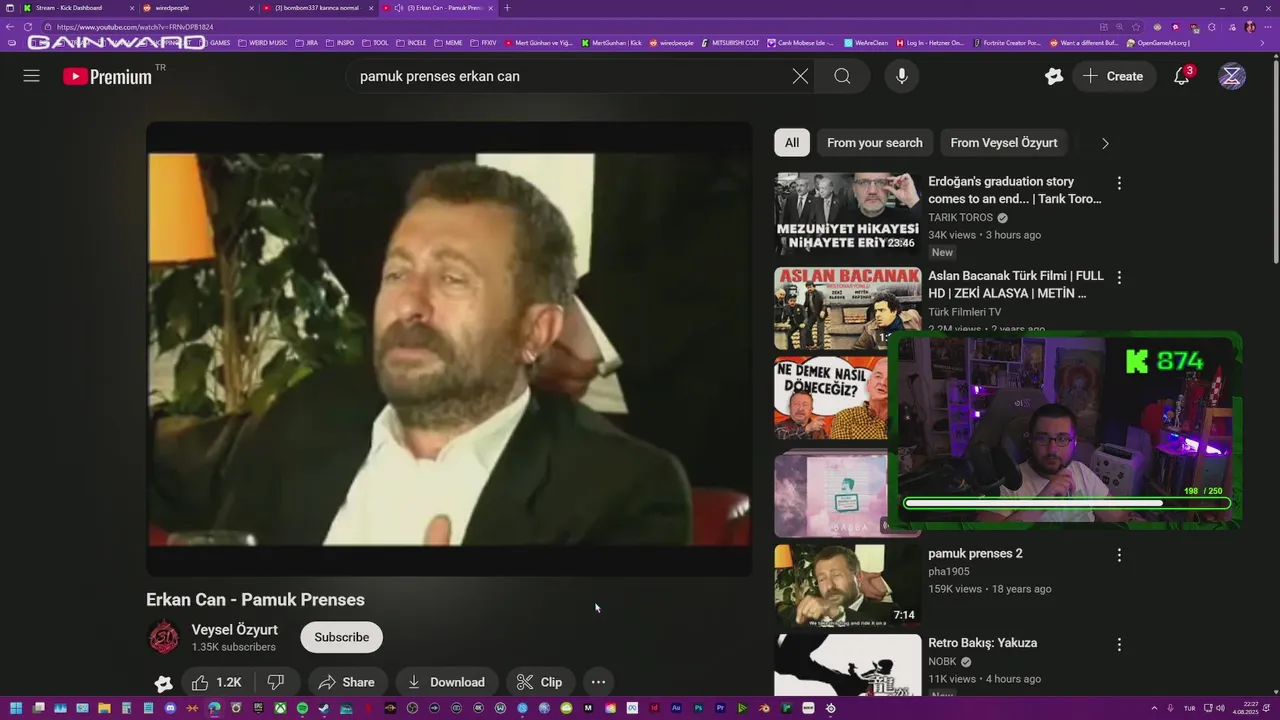Open options for Aslan Bacanak video

click(x=1119, y=277)
